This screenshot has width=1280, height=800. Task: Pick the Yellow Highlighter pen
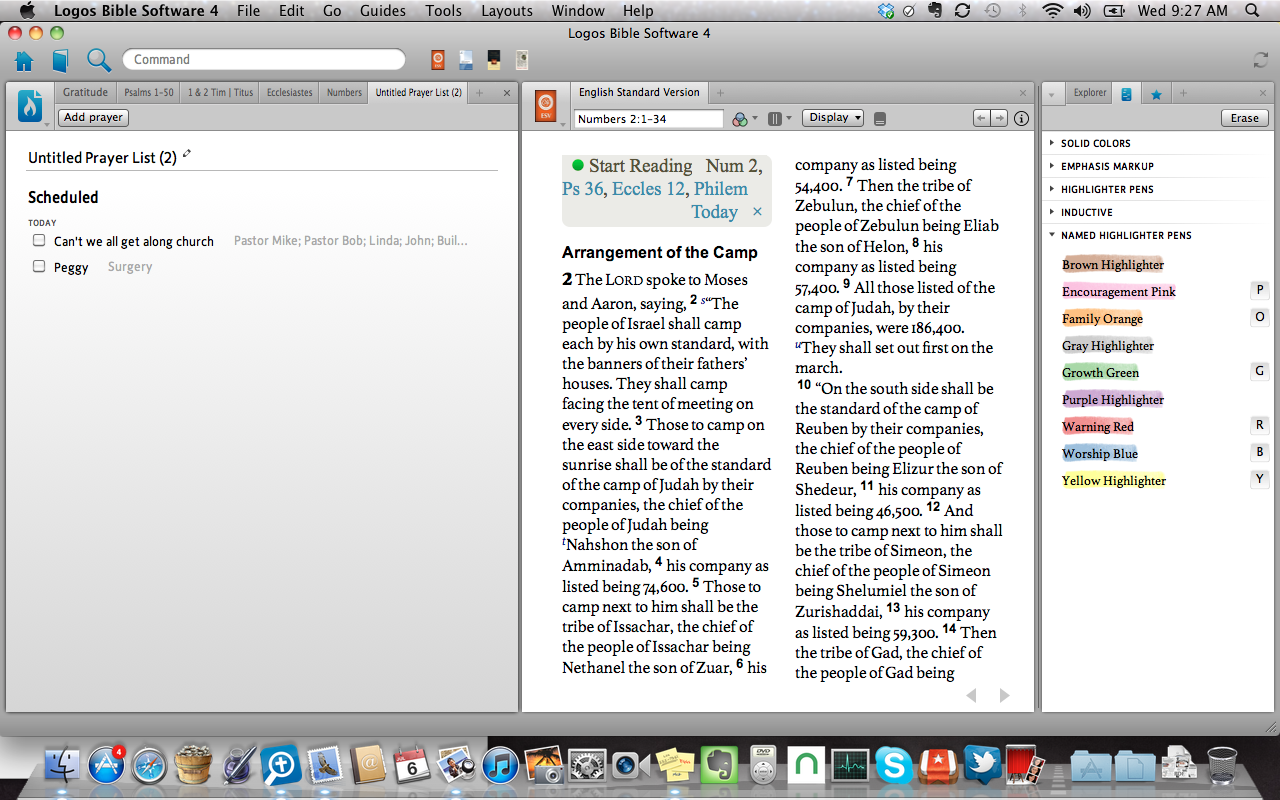click(1114, 481)
